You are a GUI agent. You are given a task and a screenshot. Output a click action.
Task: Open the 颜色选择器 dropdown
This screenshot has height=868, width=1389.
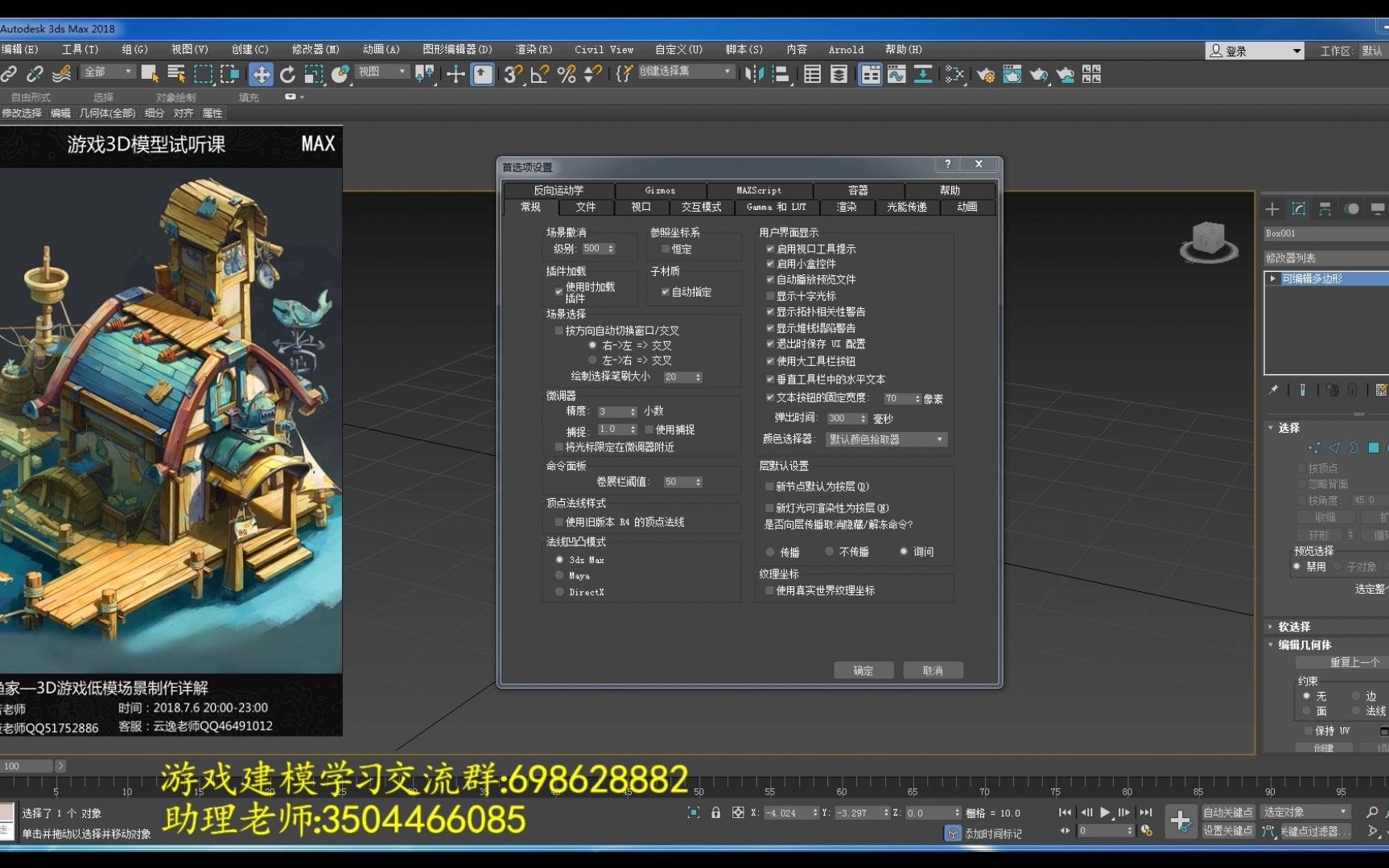[886, 439]
